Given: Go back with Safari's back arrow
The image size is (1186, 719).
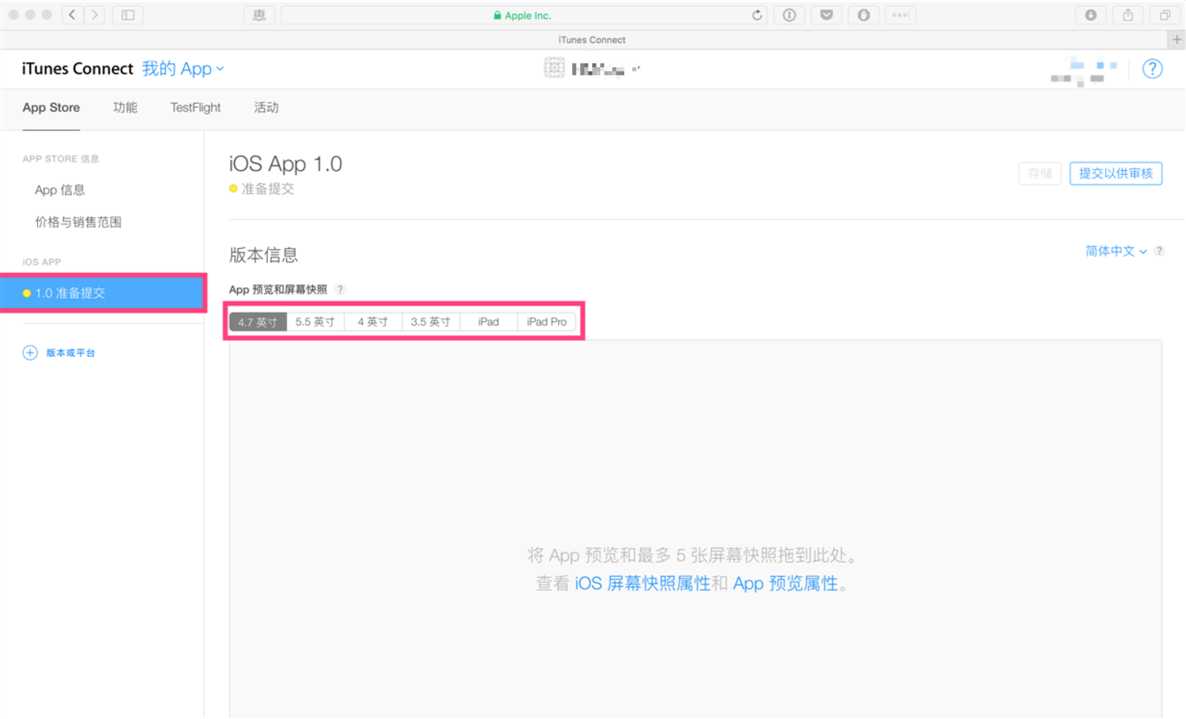Looking at the screenshot, I should point(72,15).
